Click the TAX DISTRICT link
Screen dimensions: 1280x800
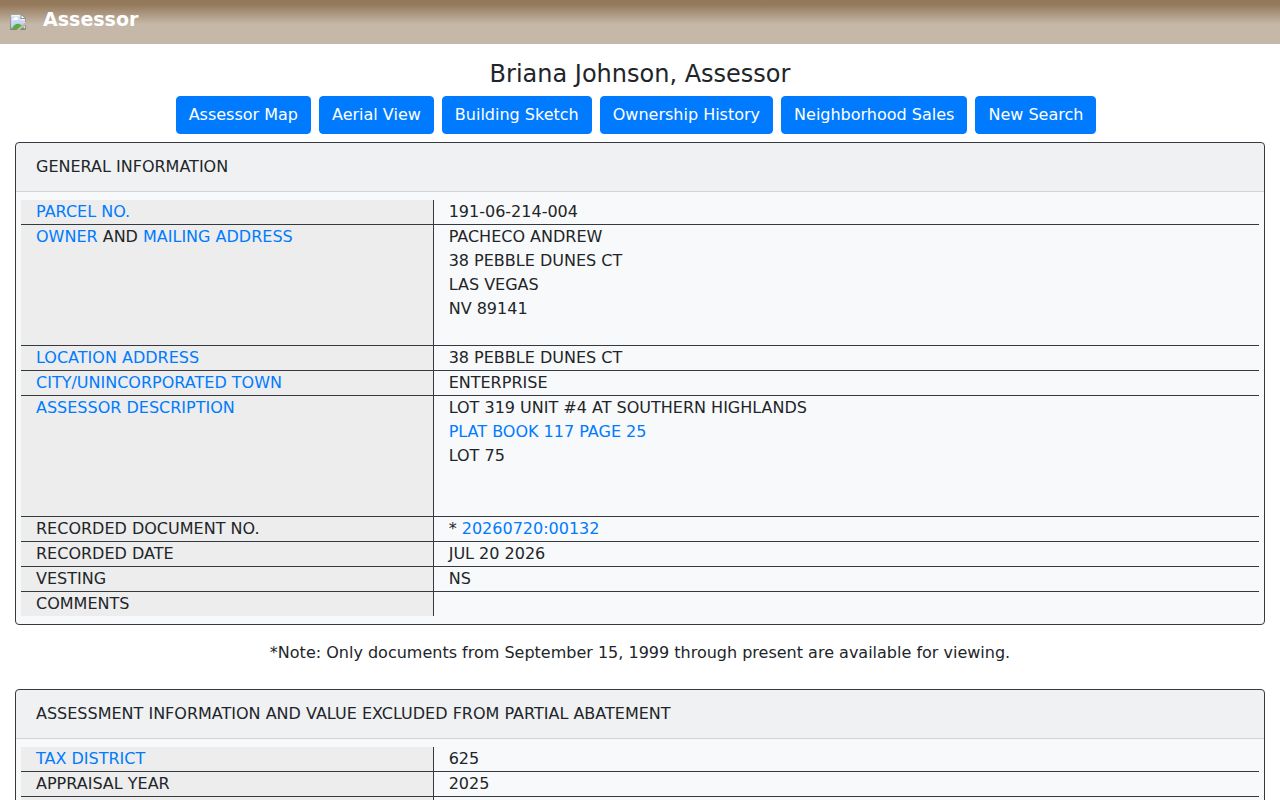[x=90, y=759]
